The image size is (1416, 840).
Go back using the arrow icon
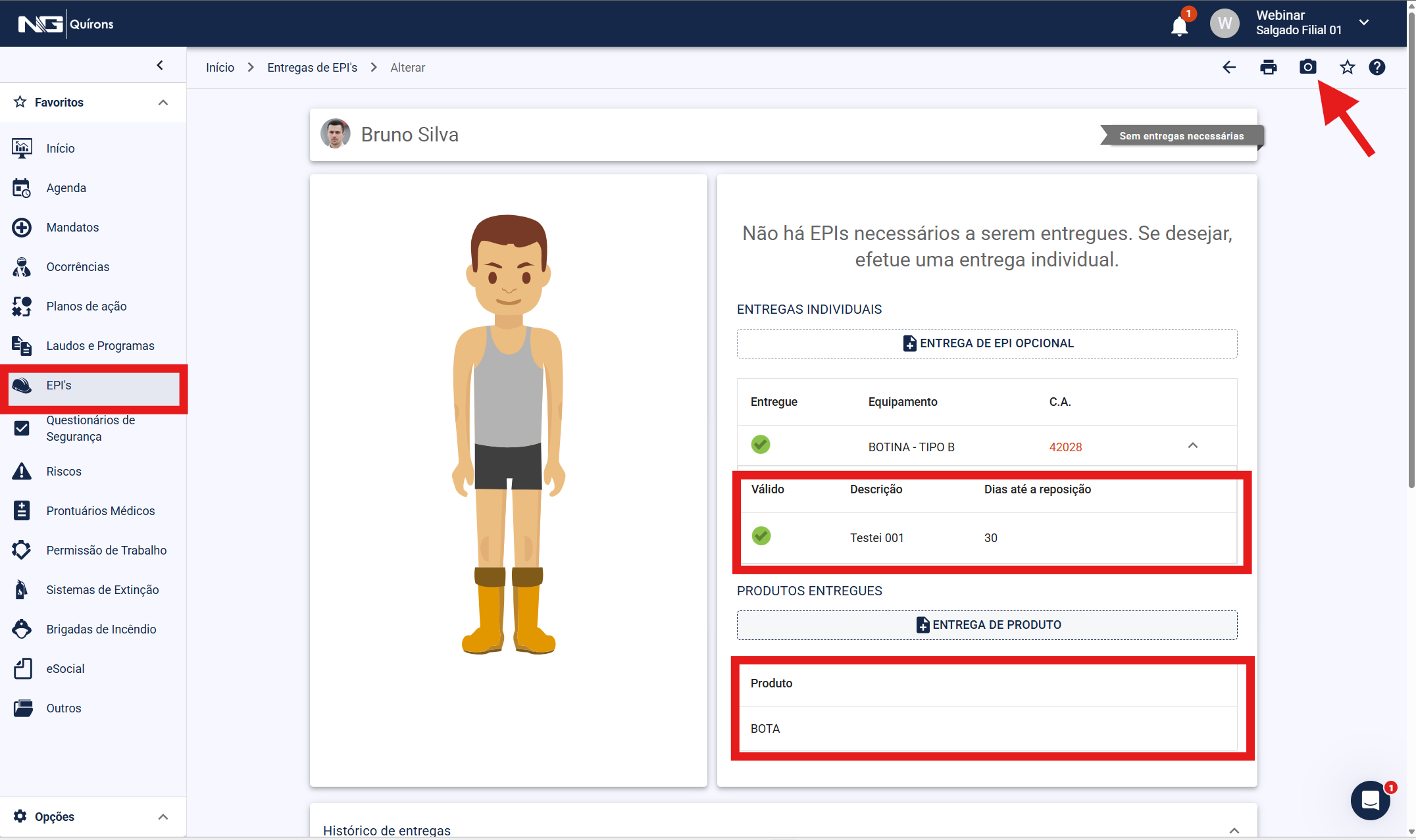[x=1228, y=67]
